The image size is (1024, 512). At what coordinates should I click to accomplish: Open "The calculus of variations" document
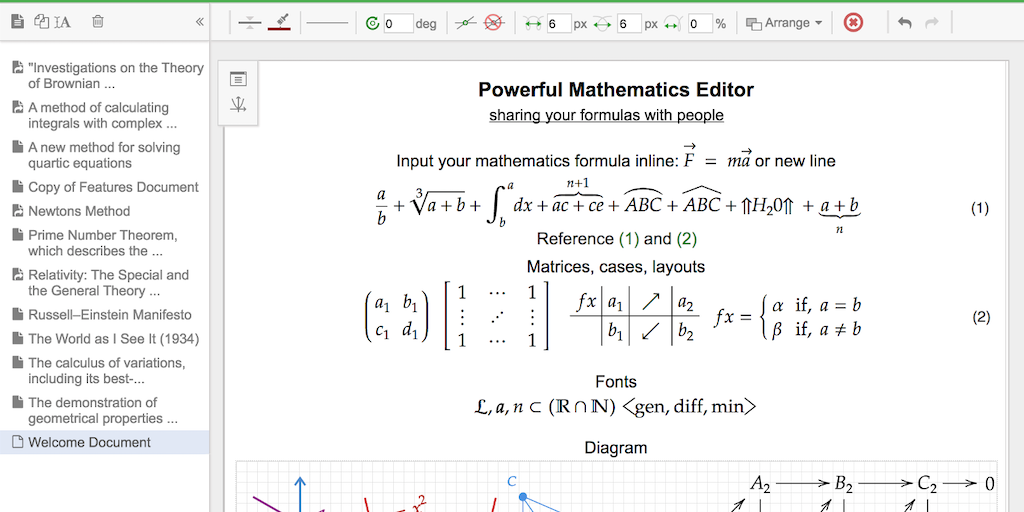[106, 370]
